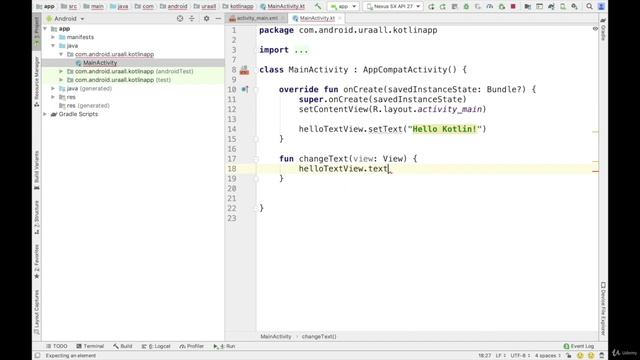Viewport: 640px width, 360px height.
Task: Click the app breadcrumb in navigation bar
Action: [x=46, y=7]
